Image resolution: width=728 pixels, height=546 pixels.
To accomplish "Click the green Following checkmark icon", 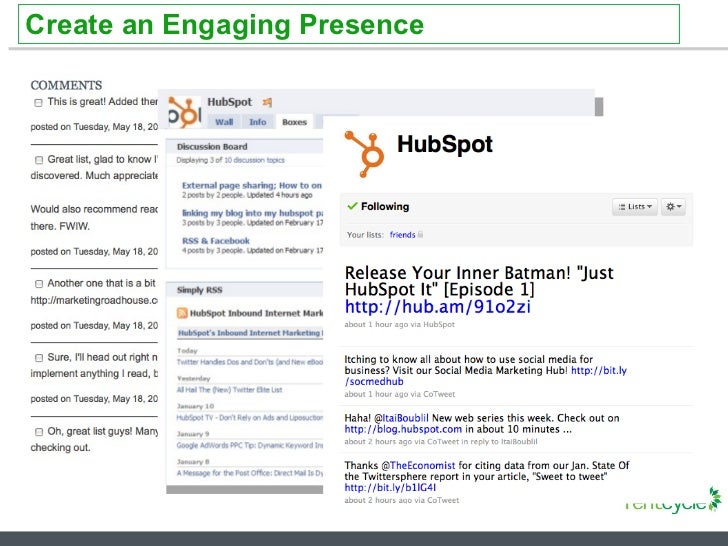I will pyautogui.click(x=352, y=206).
